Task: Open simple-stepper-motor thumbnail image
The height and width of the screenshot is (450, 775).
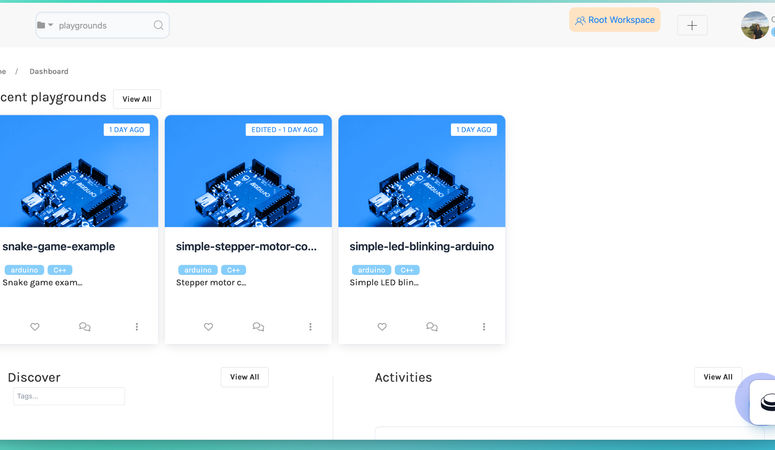Action: (x=248, y=171)
